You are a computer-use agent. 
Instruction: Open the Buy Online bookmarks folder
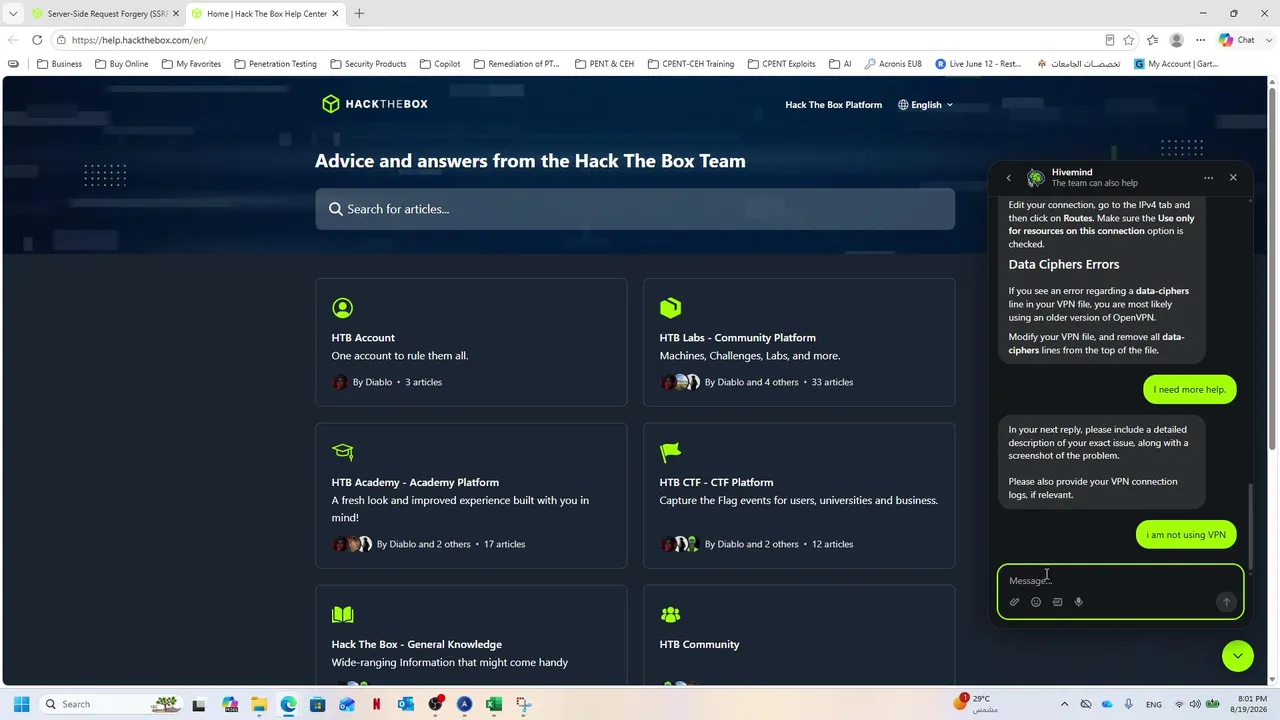122,64
